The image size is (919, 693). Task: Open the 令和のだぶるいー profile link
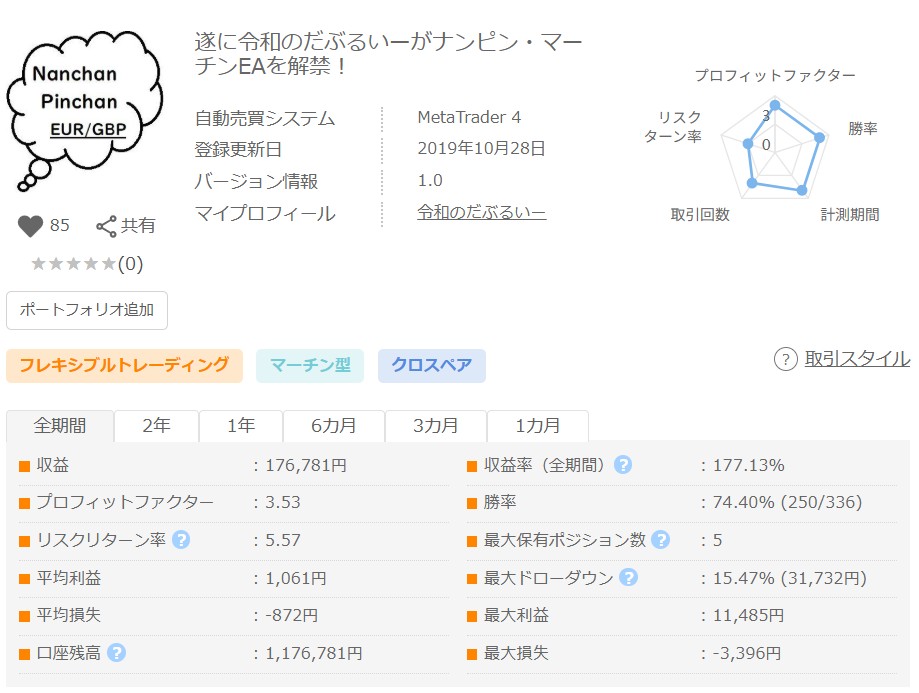pyautogui.click(x=481, y=213)
